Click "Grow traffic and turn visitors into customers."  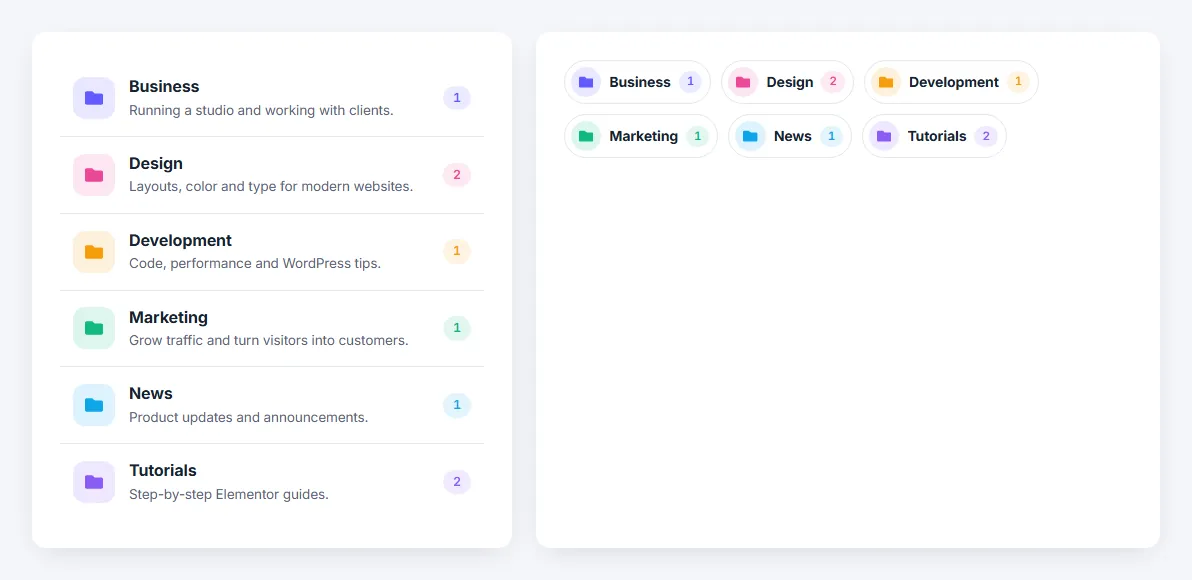point(269,341)
